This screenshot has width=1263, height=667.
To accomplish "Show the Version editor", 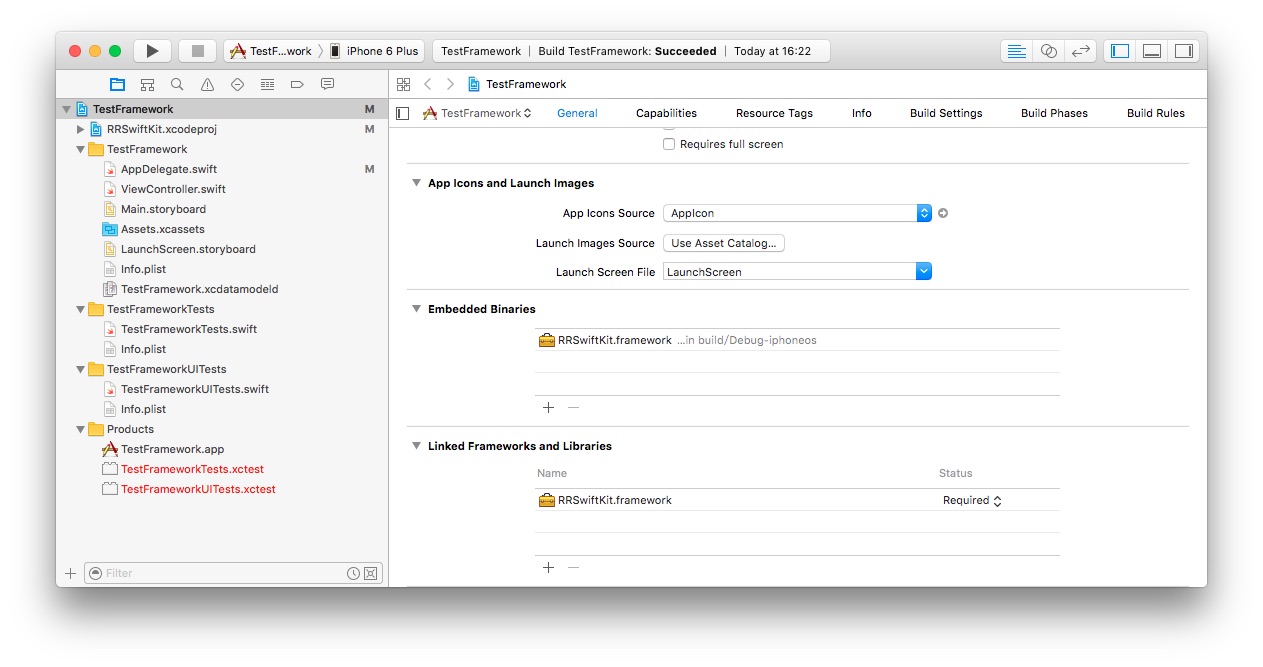I will pyautogui.click(x=1081, y=51).
